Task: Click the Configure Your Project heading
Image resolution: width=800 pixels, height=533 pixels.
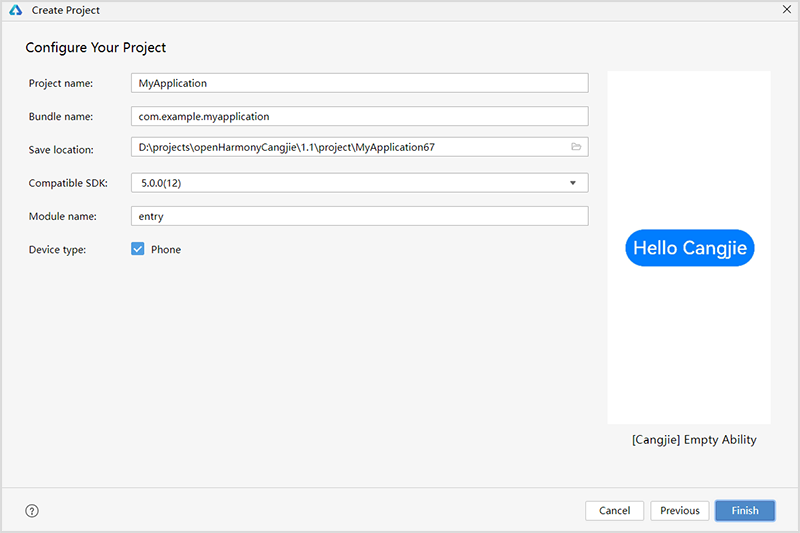Action: coord(96,47)
